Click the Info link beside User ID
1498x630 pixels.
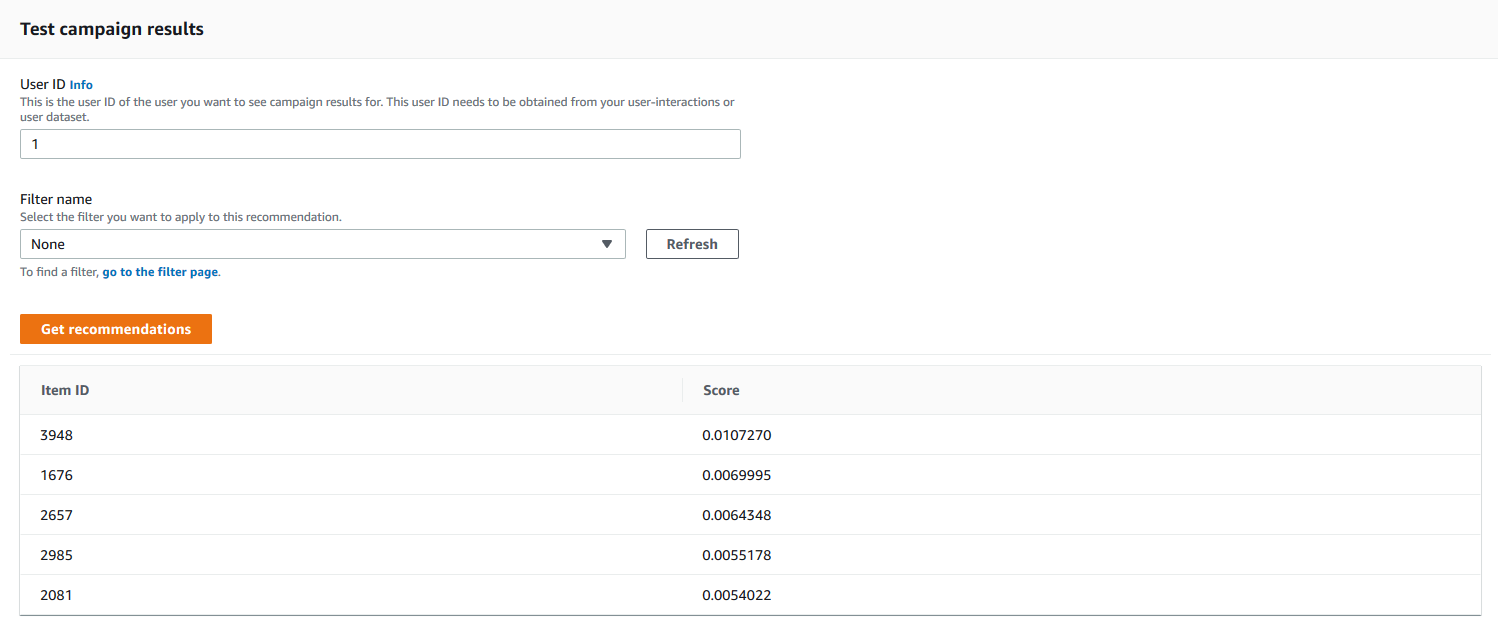81,84
